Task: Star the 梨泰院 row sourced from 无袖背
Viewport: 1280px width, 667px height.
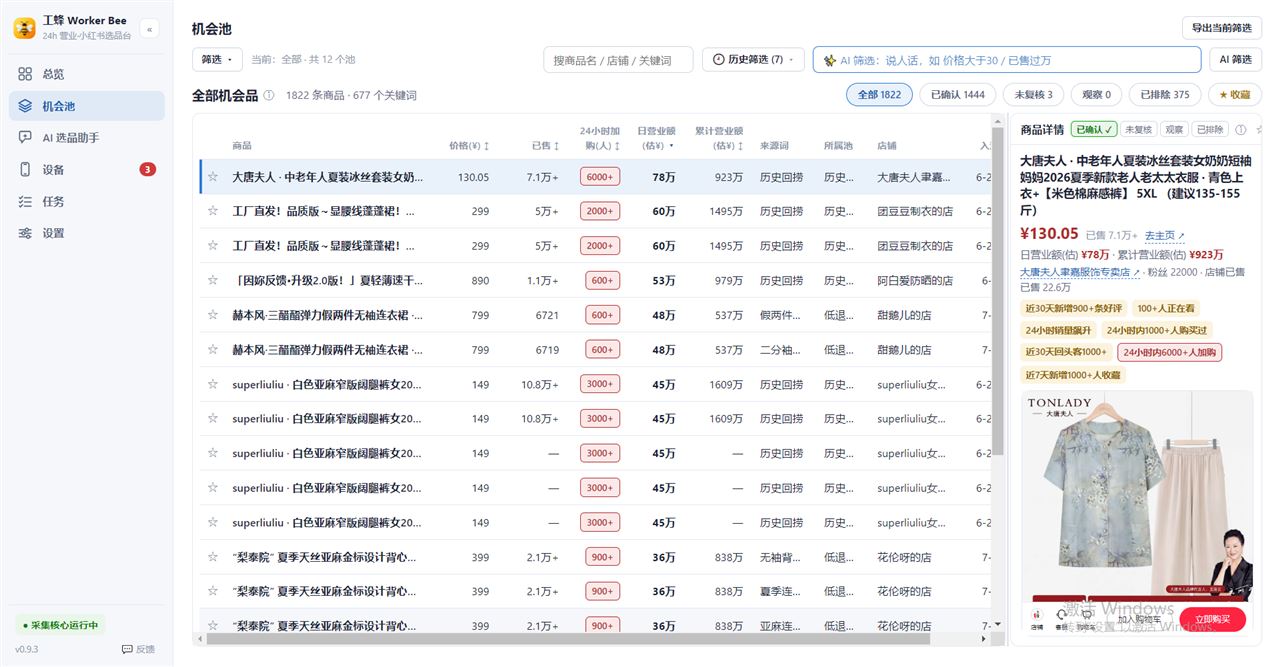Action: tap(212, 557)
